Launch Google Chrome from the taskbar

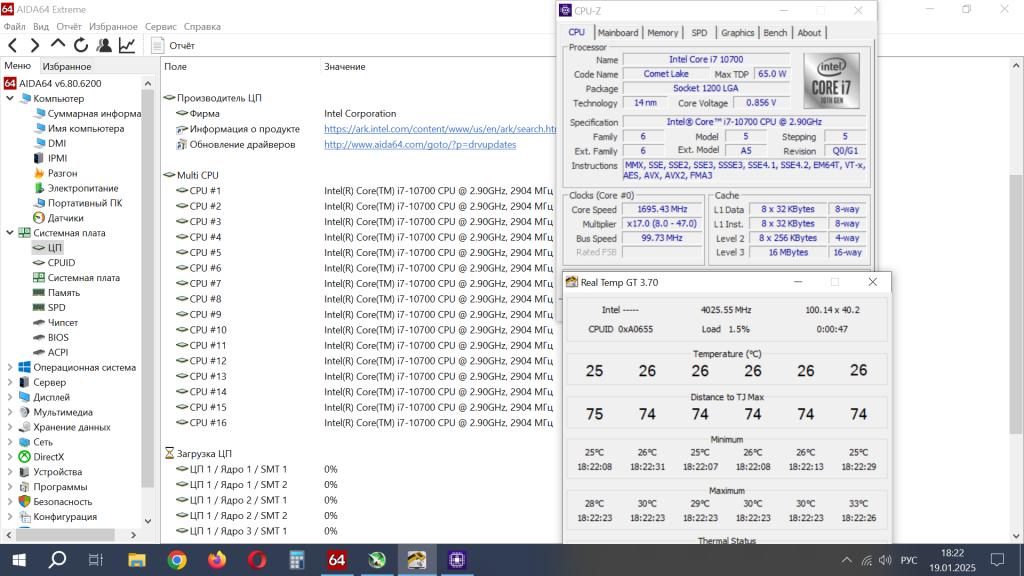coord(176,560)
